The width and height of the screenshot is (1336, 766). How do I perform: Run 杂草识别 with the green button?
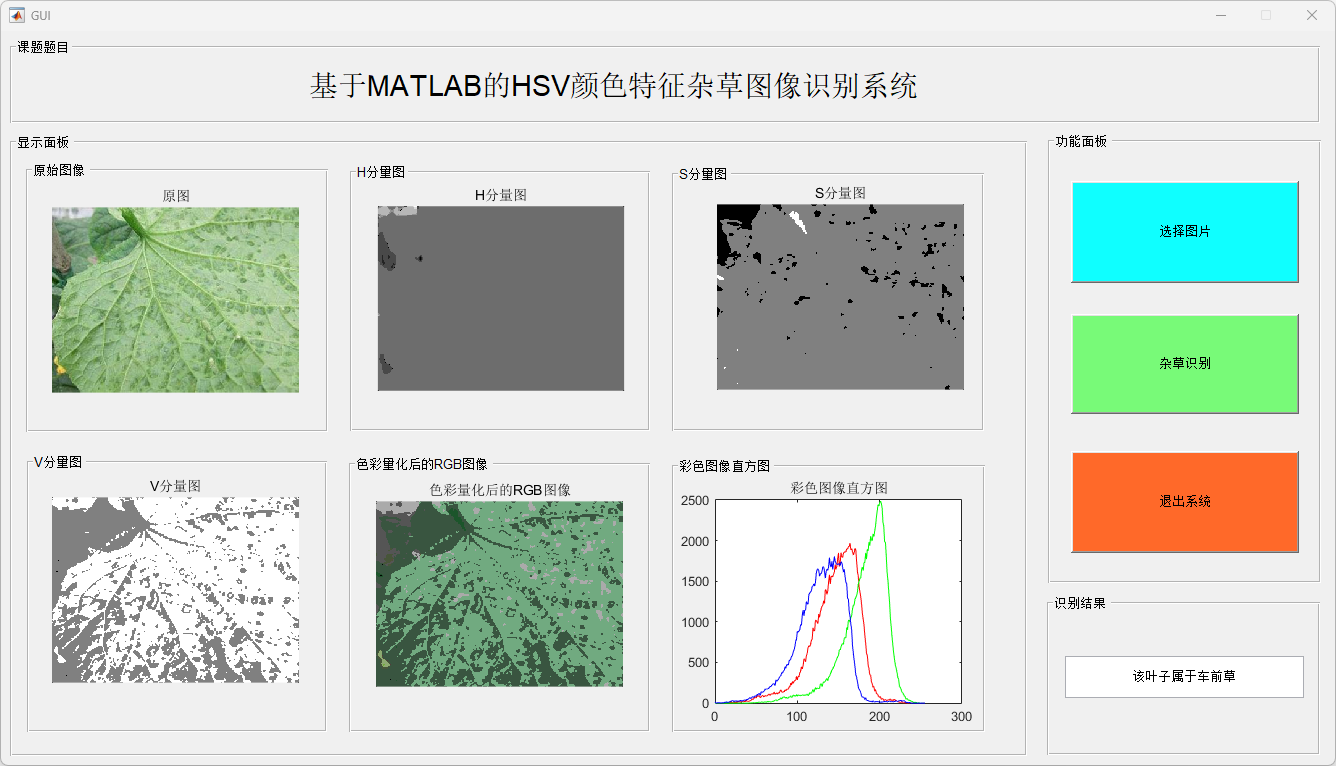(1185, 364)
